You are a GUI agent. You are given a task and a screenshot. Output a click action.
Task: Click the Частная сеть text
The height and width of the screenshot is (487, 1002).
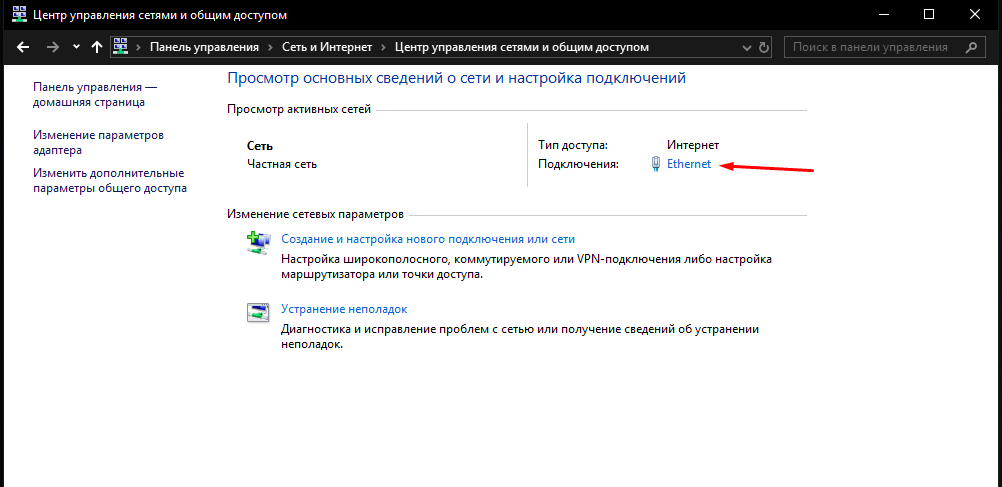[x=282, y=164]
